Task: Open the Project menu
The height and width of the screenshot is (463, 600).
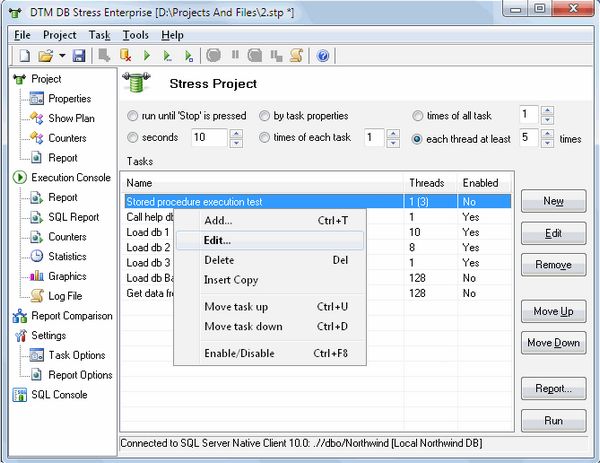Action: coord(60,35)
